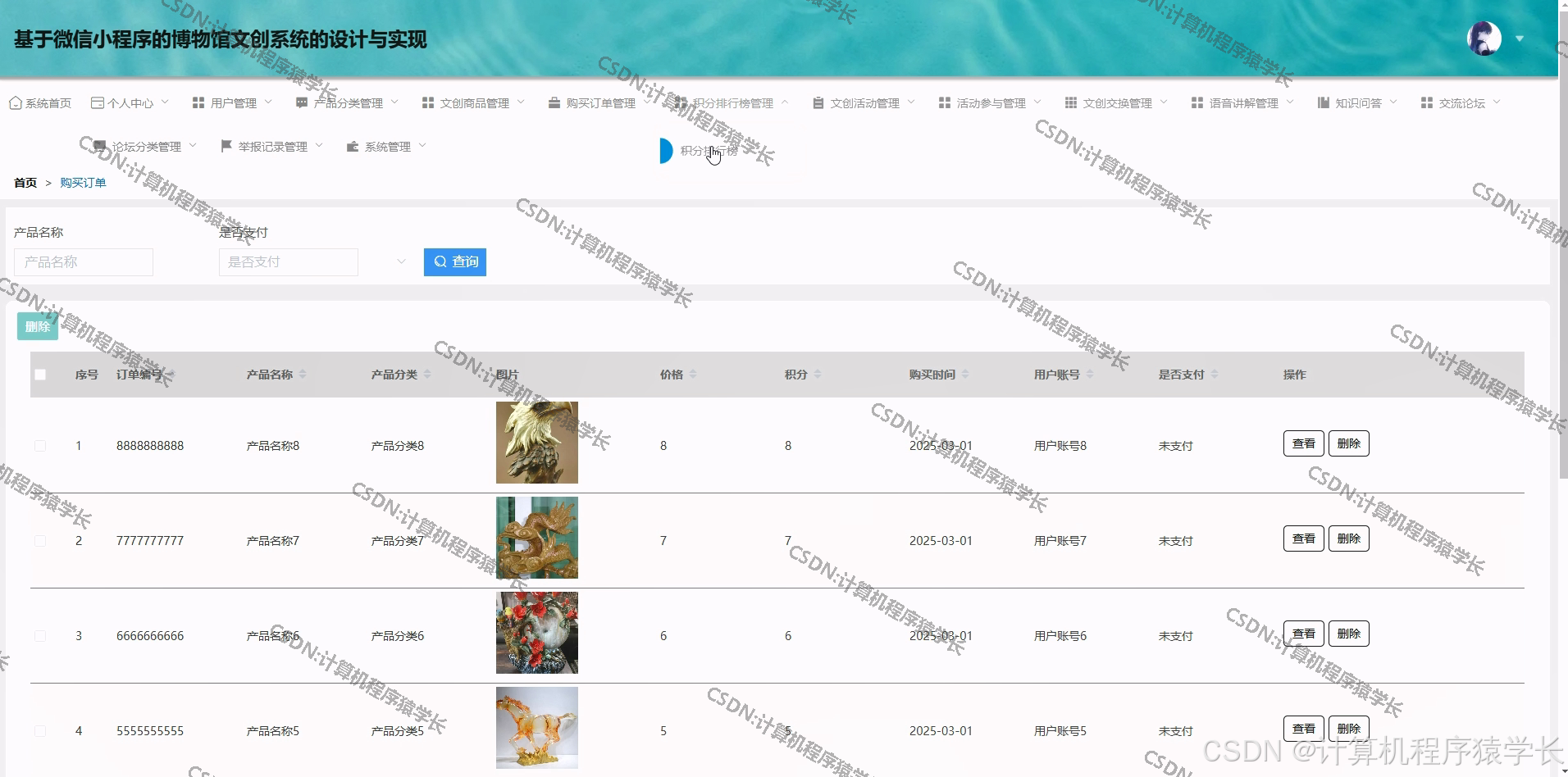Open the avatar dropdown arrow
Viewport: 1568px width, 777px height.
point(1520,39)
